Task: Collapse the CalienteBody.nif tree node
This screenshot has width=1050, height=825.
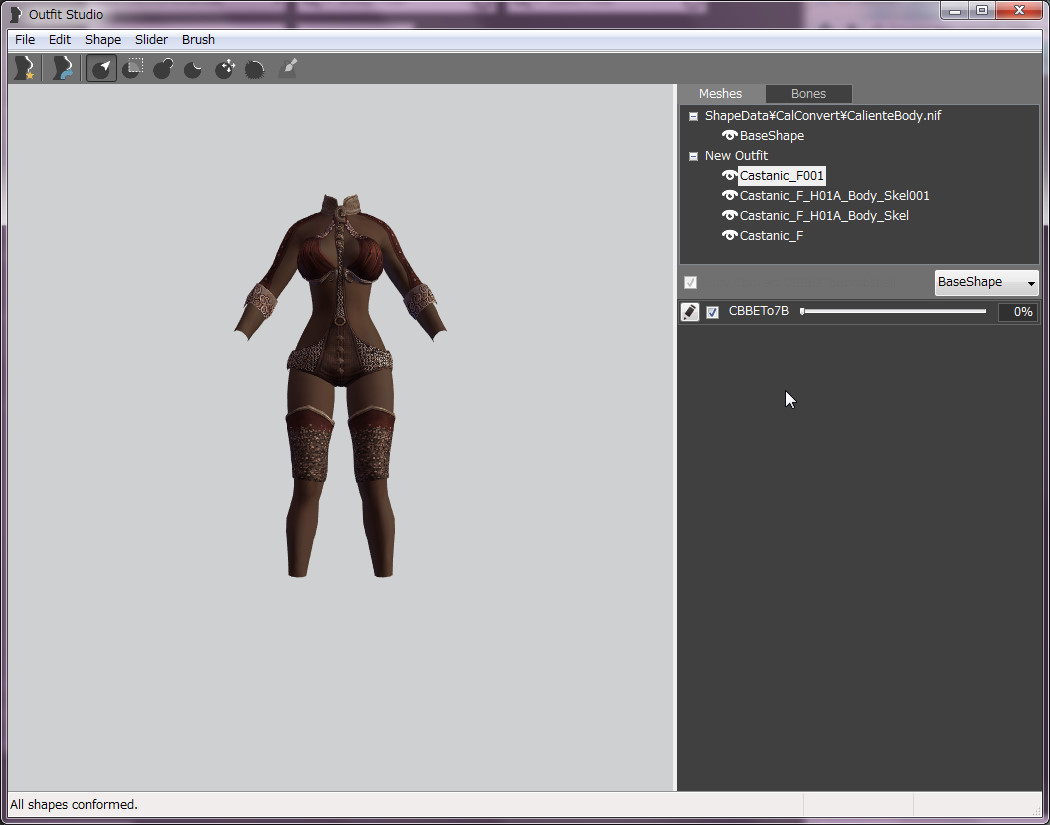Action: (x=693, y=116)
